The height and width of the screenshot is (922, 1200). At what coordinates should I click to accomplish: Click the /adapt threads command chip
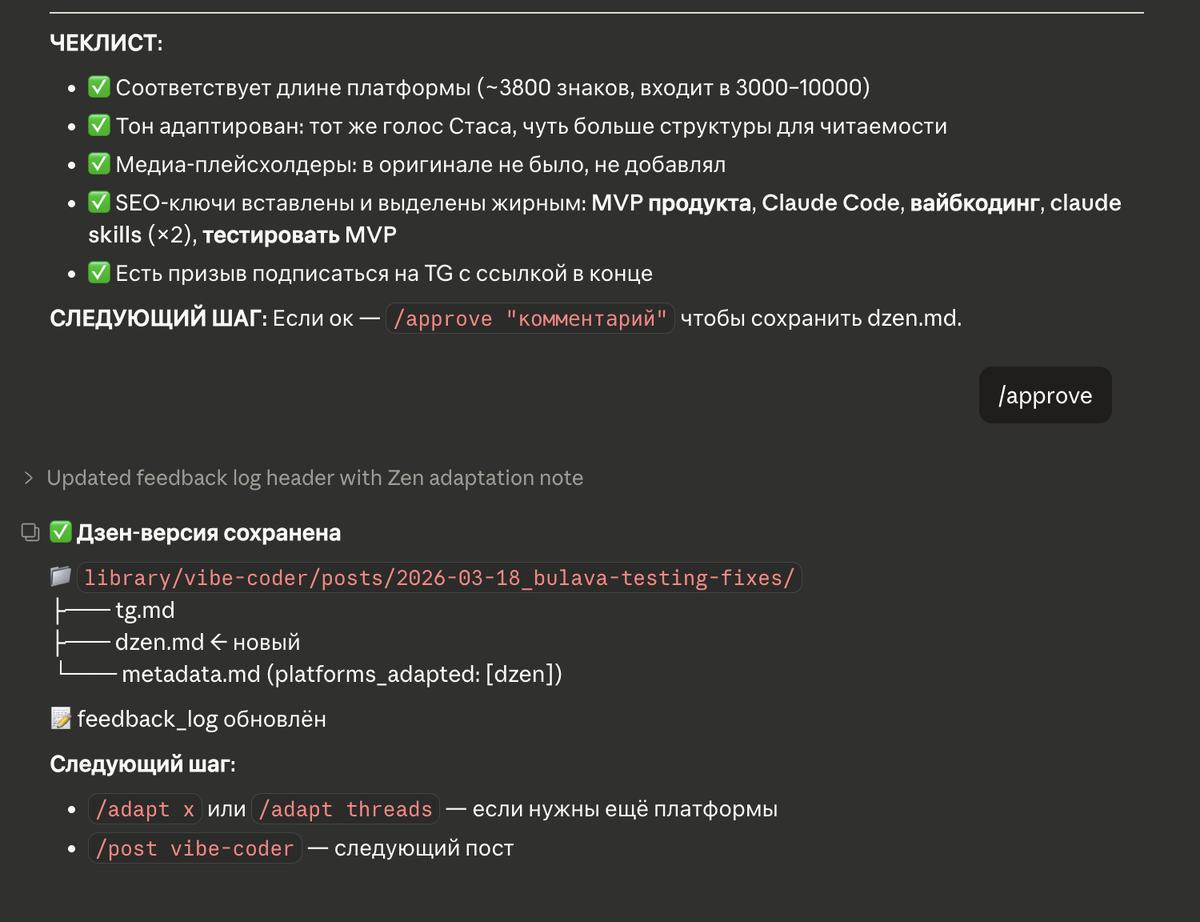(345, 809)
